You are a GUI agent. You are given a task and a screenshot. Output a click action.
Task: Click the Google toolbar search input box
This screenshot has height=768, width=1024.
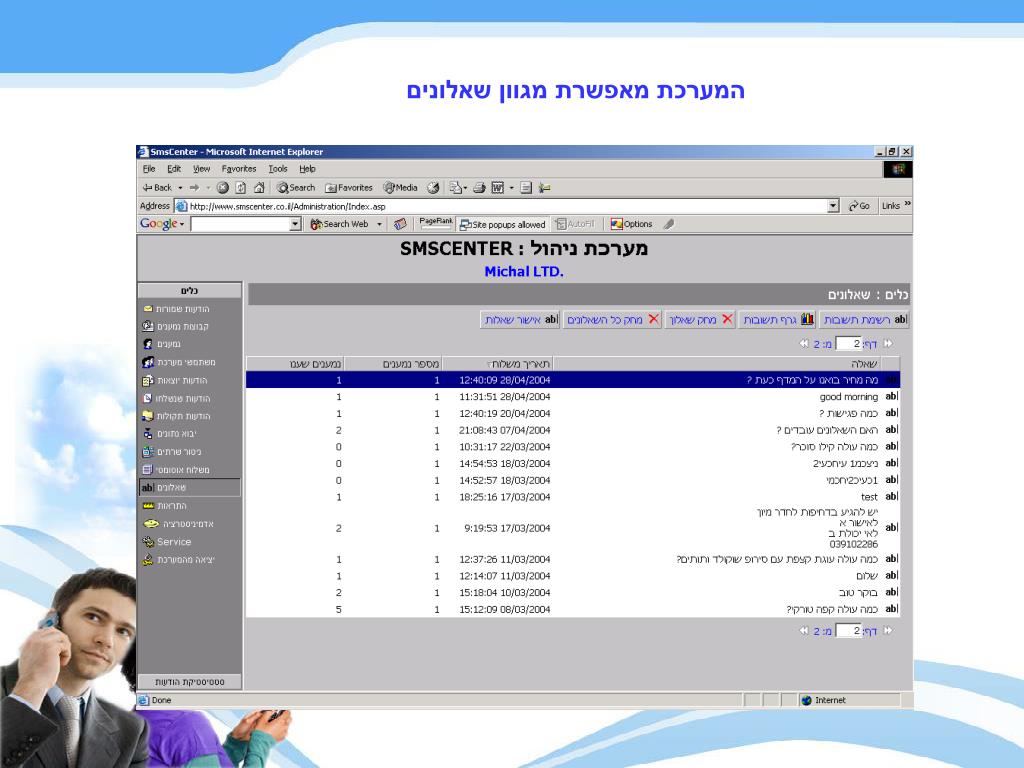(240, 225)
